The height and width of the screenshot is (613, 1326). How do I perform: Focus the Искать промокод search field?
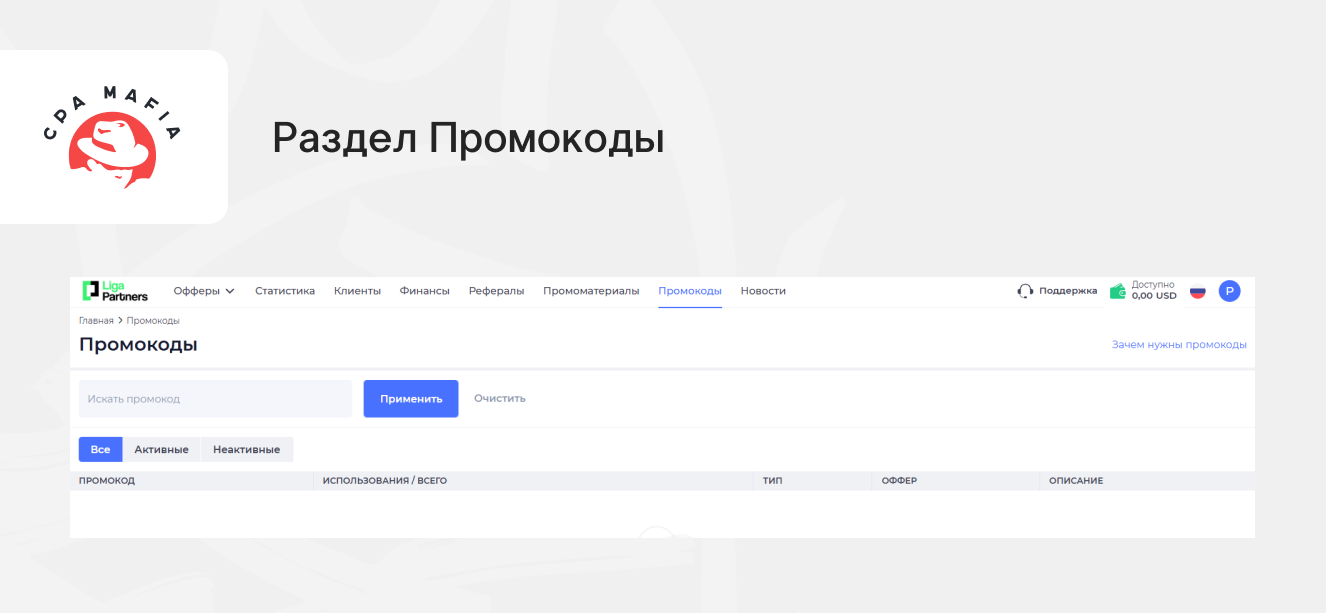[215, 399]
